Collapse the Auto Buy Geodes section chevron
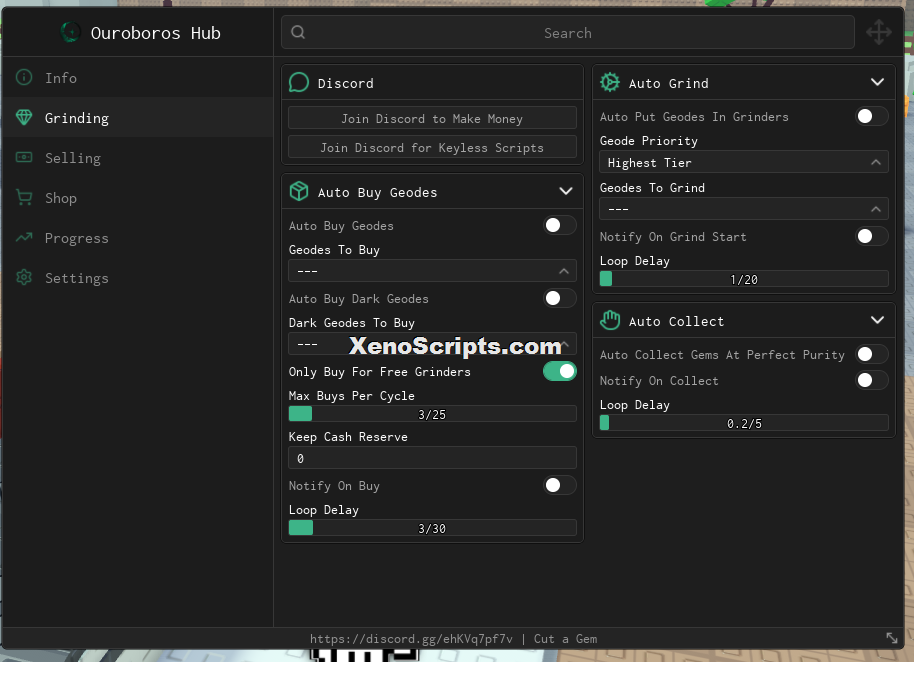This screenshot has width=914, height=692. coord(565,191)
